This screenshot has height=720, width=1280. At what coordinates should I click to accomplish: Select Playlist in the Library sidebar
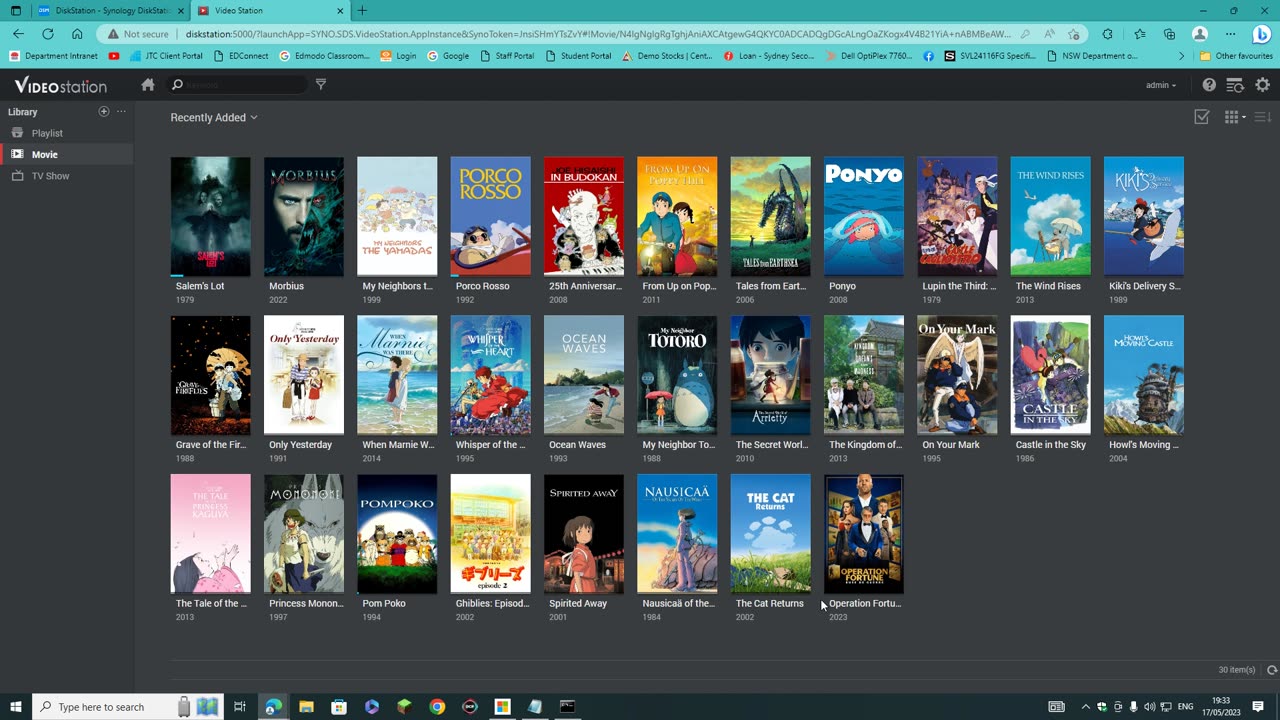tap(67, 133)
